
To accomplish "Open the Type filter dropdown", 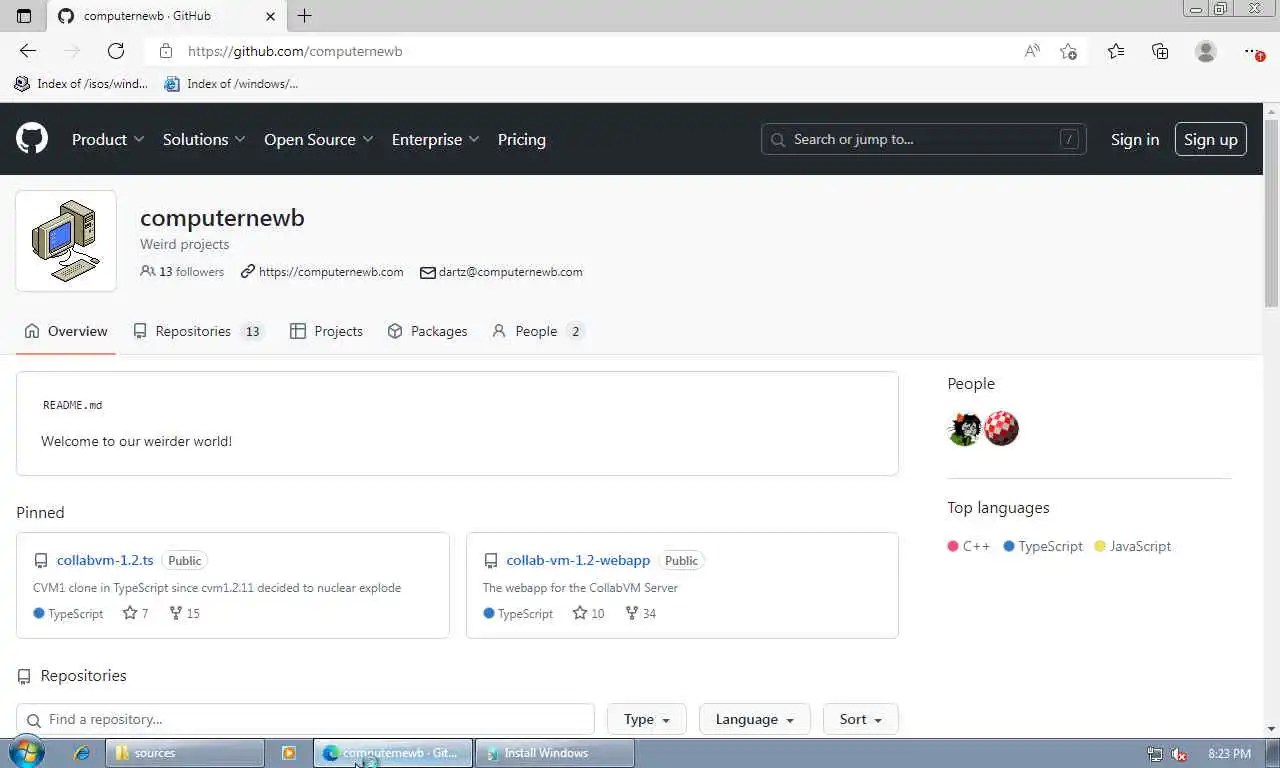I will (646, 719).
